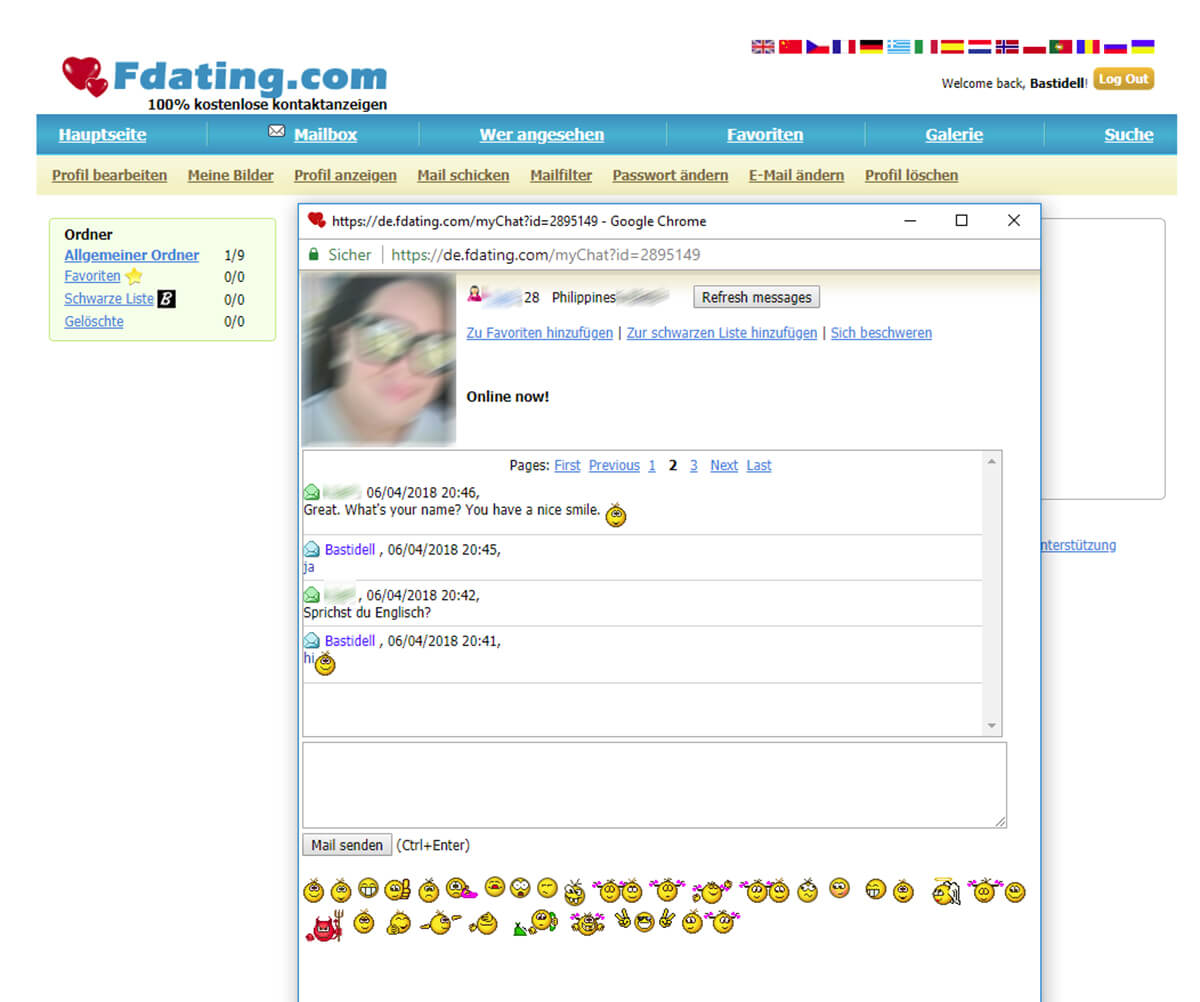
Task: Open the Mailbox tab
Action: 325,135
